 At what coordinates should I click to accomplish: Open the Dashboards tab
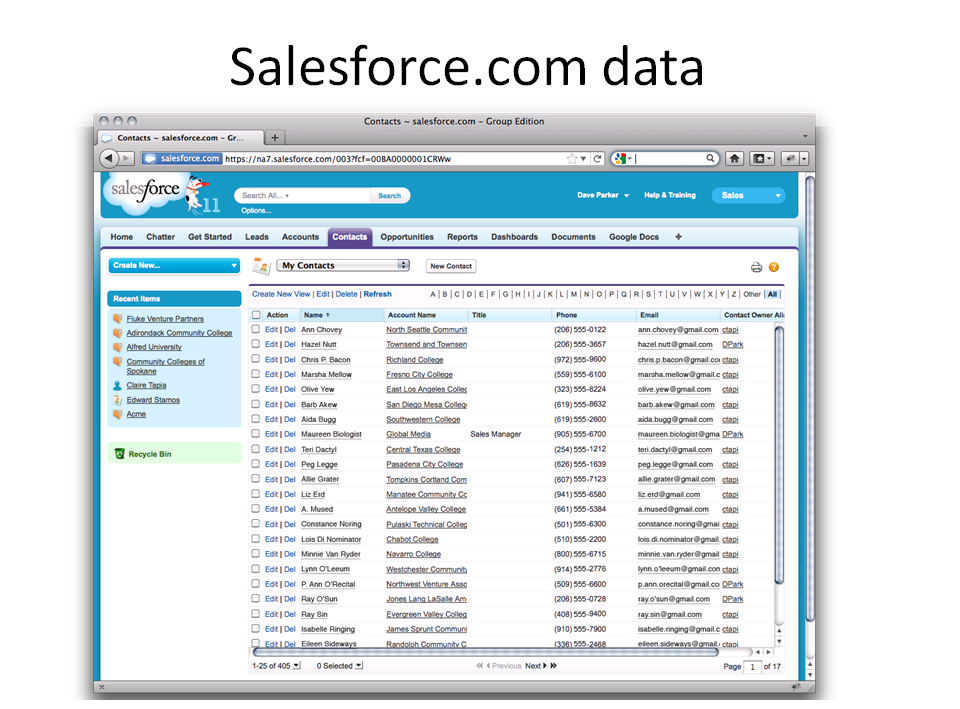coord(514,237)
